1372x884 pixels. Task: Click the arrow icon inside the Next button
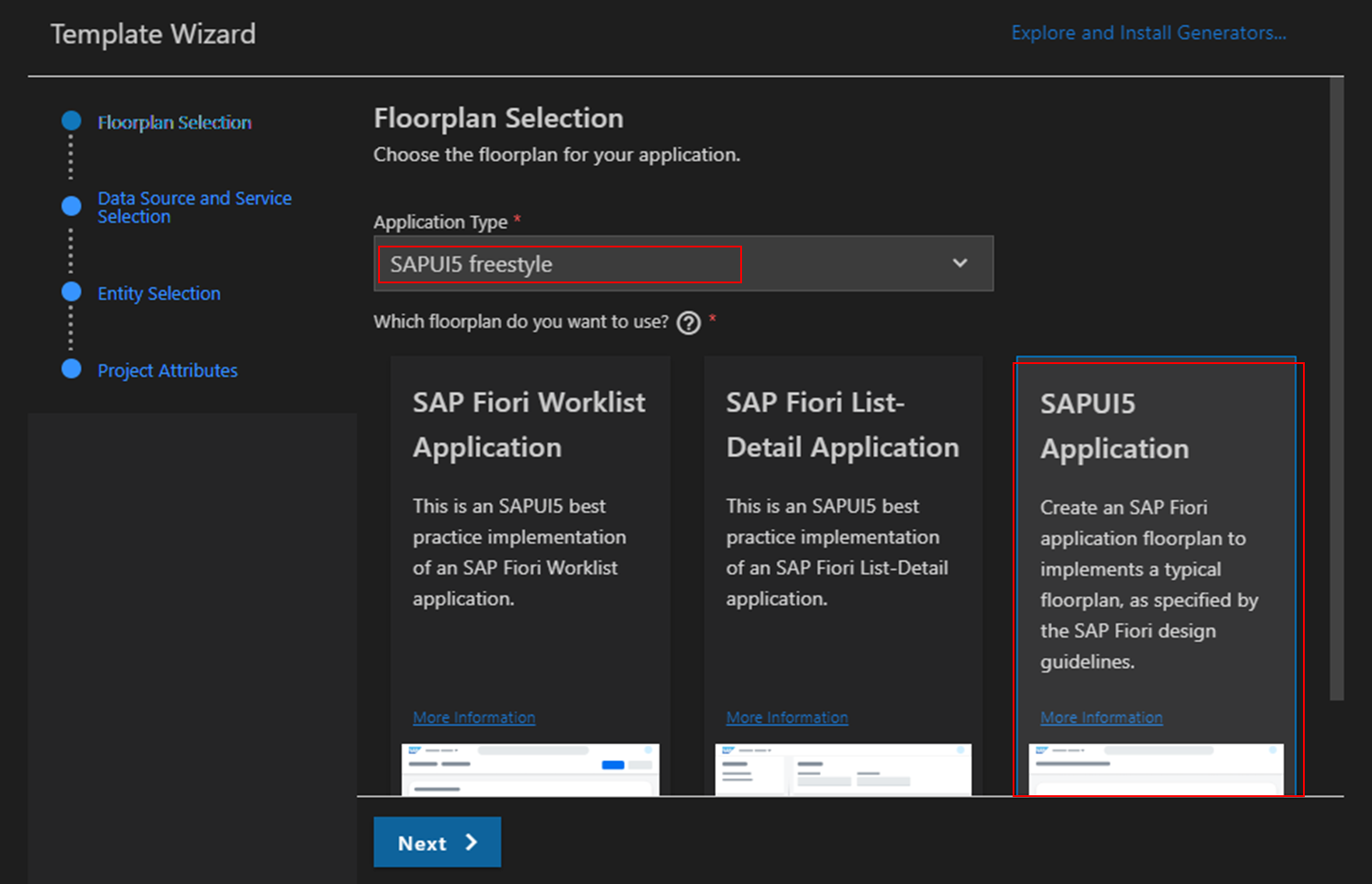click(x=470, y=842)
